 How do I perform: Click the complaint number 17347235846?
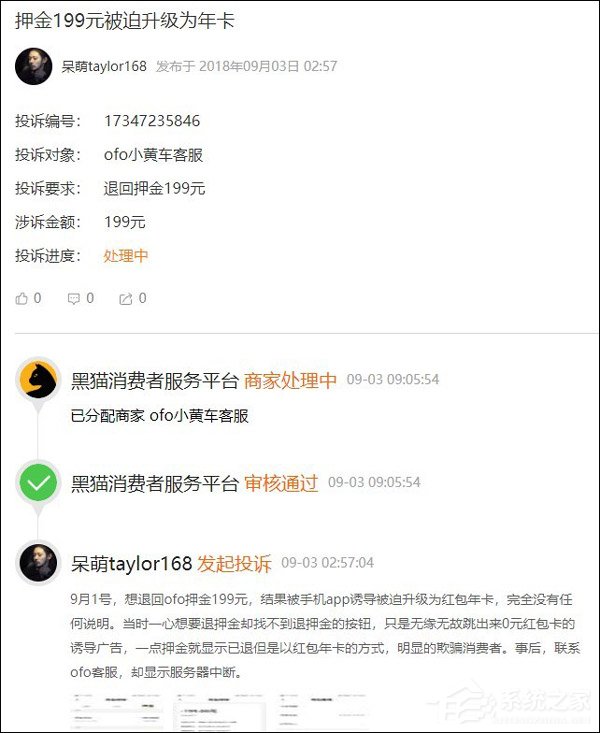click(152, 121)
